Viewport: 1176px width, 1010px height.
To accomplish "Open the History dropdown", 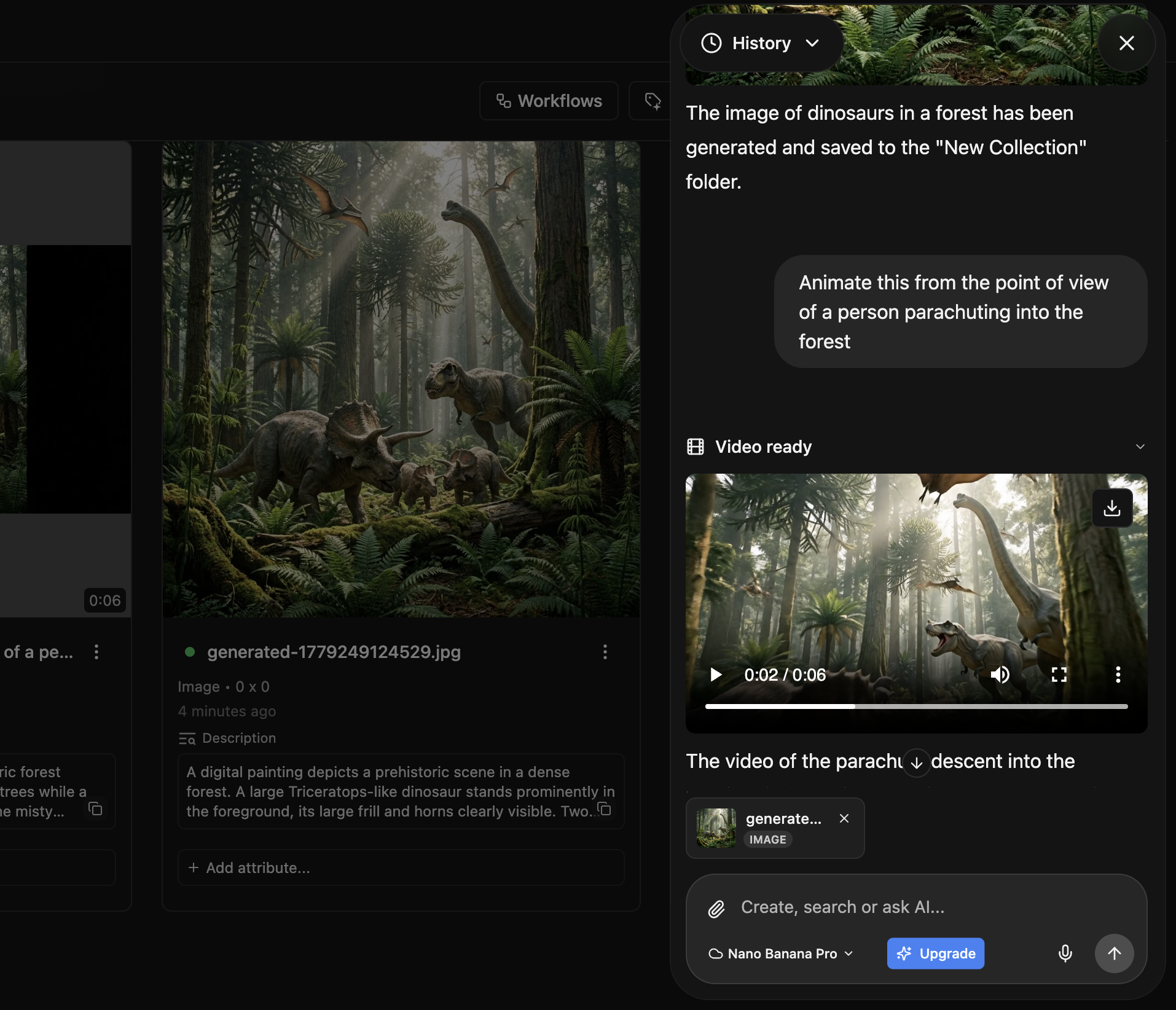I will [761, 43].
